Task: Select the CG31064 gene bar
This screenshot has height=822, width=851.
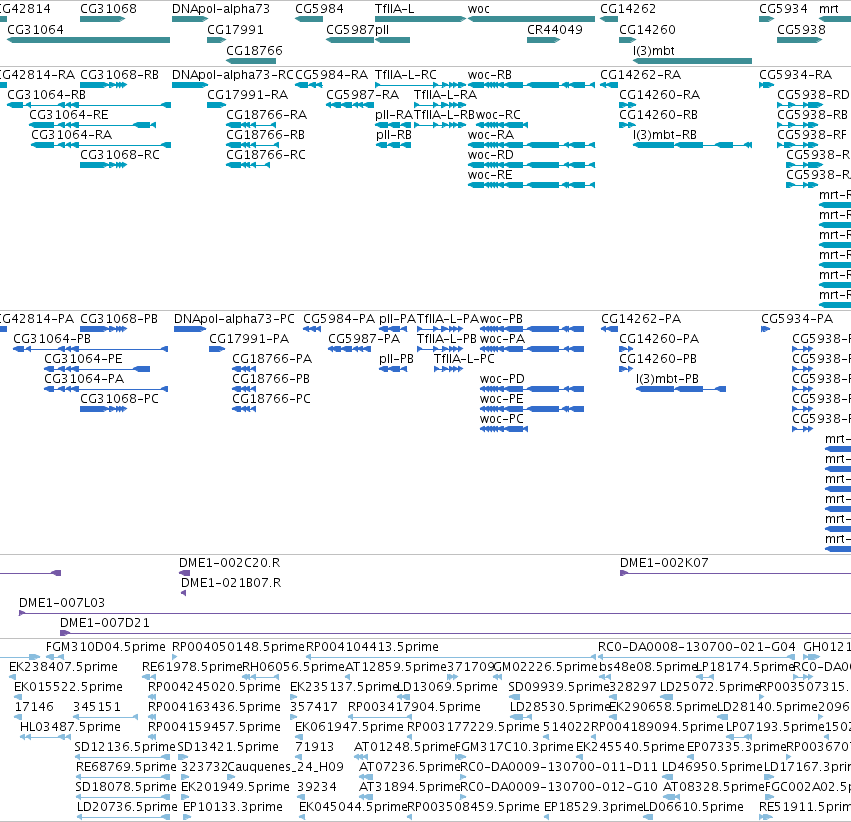Action: (88, 40)
